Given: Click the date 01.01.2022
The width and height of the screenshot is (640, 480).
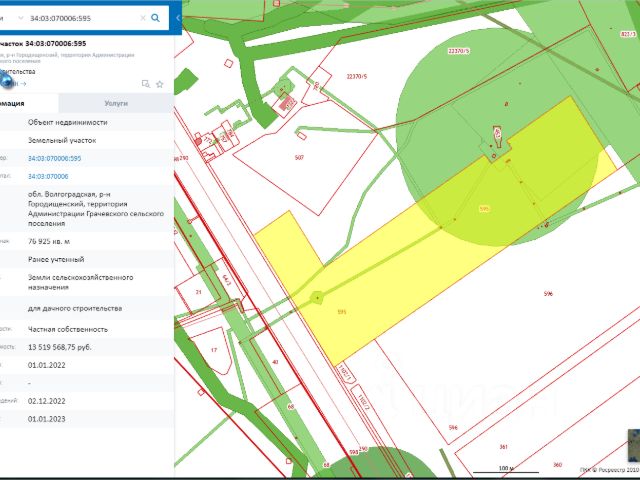Looking at the screenshot, I should (x=47, y=365).
